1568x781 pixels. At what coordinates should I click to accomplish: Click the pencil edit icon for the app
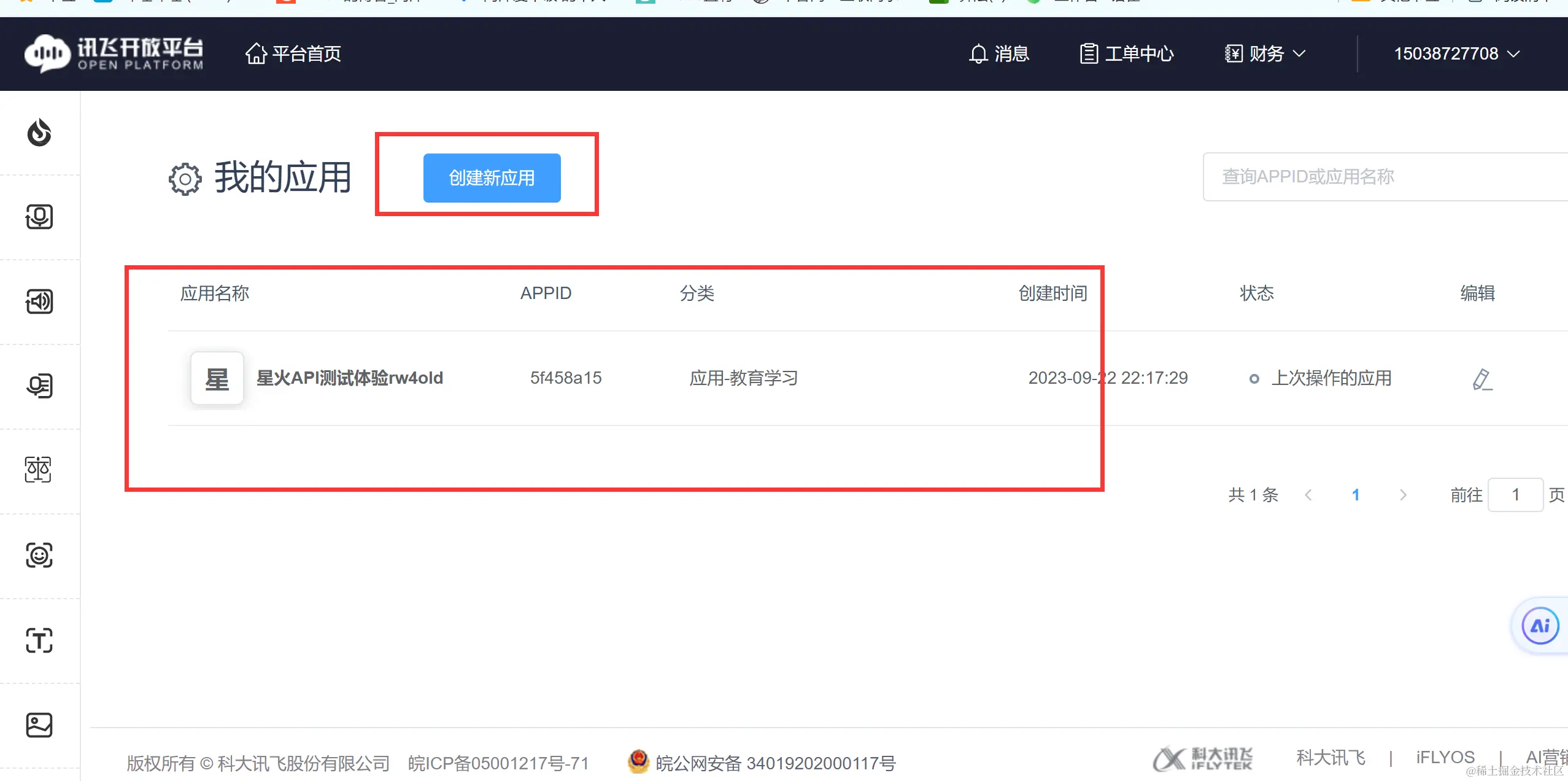(1482, 379)
